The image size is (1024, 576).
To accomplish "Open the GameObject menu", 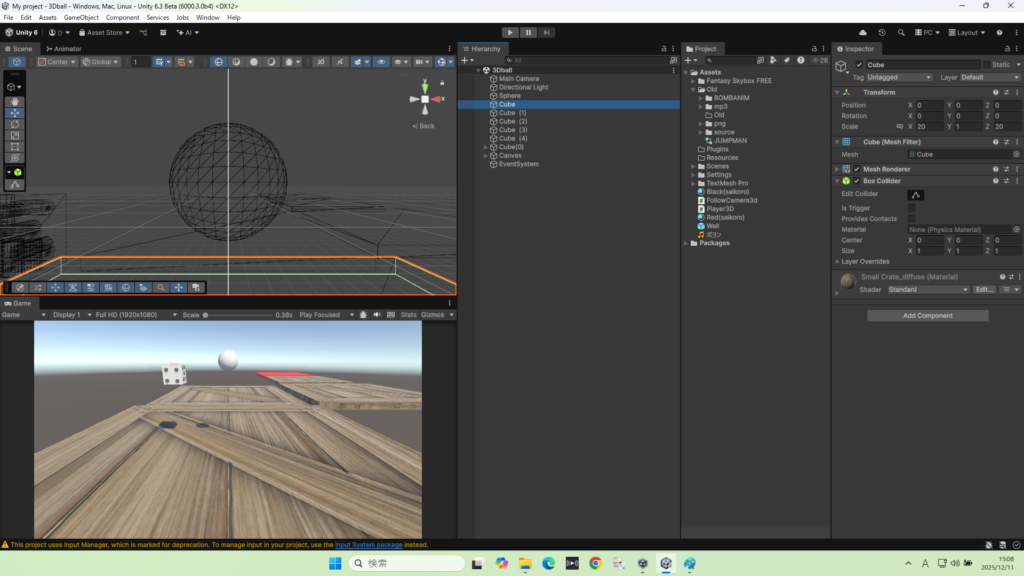I will (80, 17).
